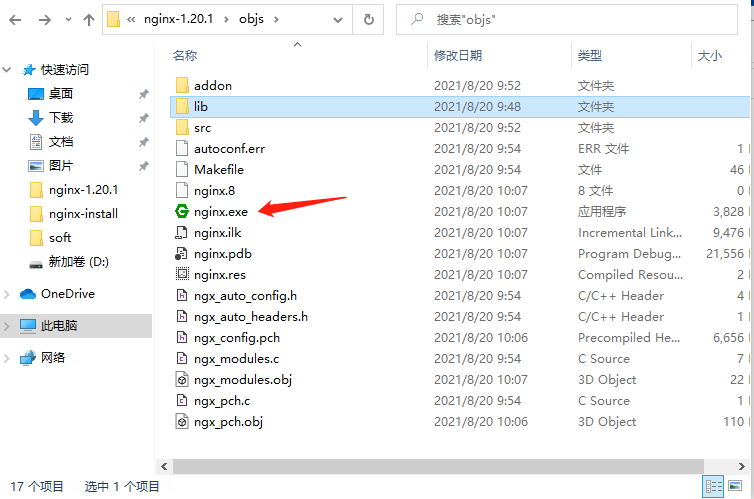Sort by the 大小 column header
754x499 pixels.
click(x=710, y=56)
